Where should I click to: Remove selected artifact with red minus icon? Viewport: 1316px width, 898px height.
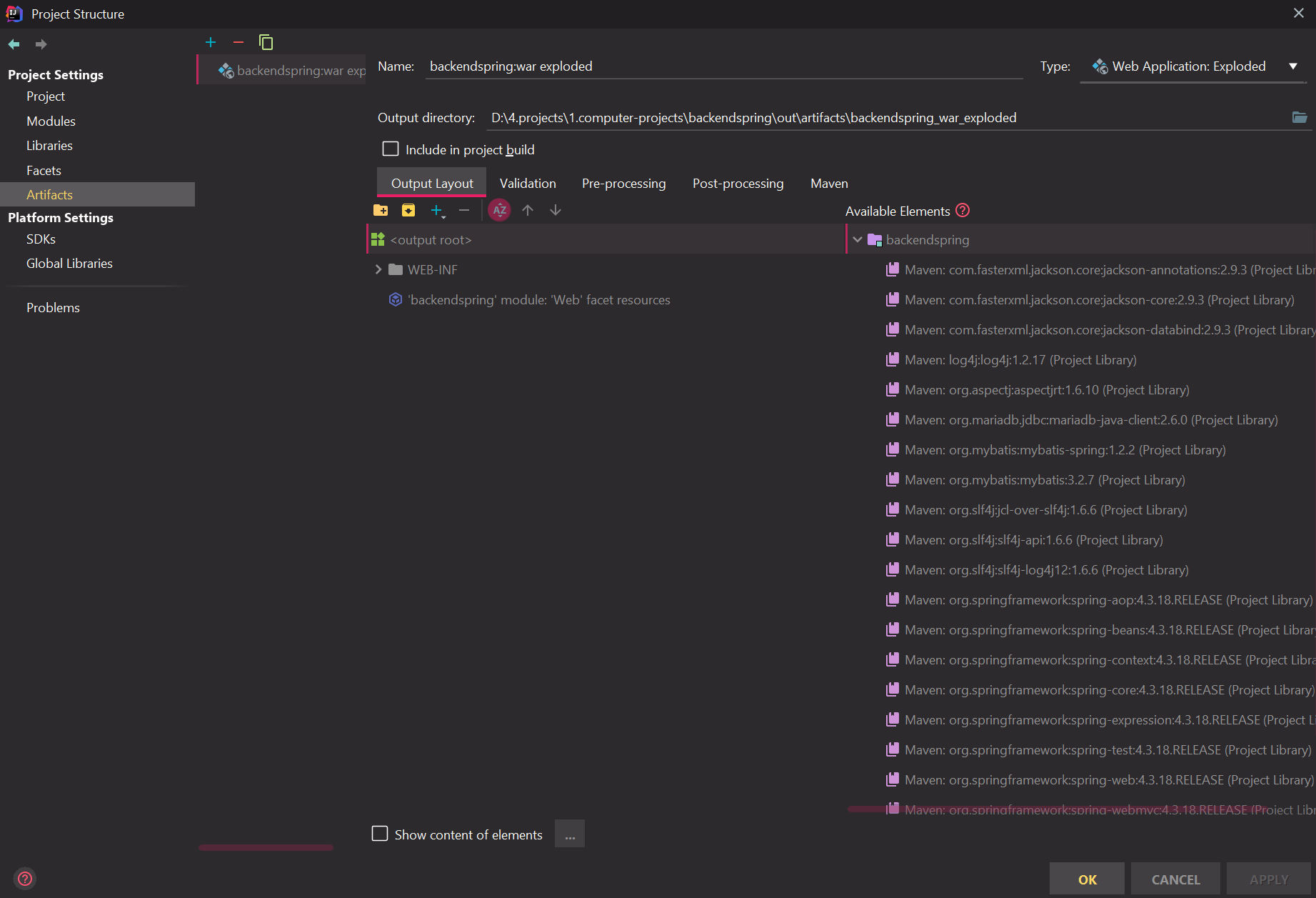238,42
